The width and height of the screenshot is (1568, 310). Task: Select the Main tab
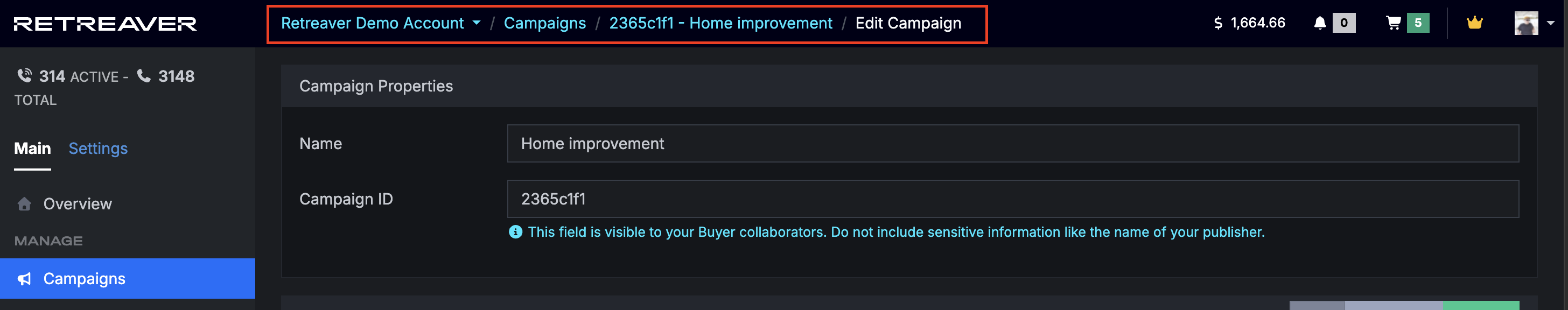32,149
